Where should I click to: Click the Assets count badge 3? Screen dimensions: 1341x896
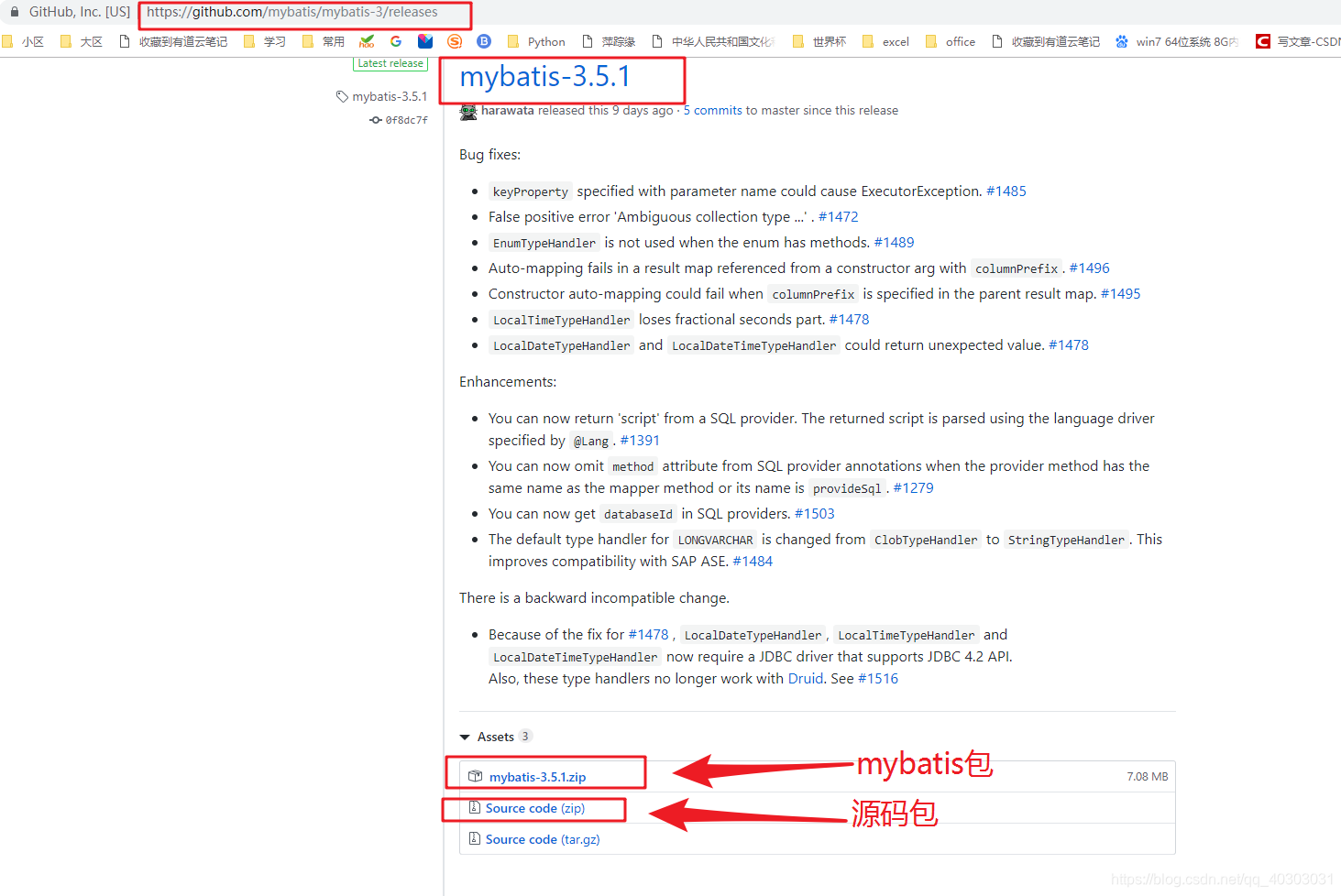coord(525,736)
